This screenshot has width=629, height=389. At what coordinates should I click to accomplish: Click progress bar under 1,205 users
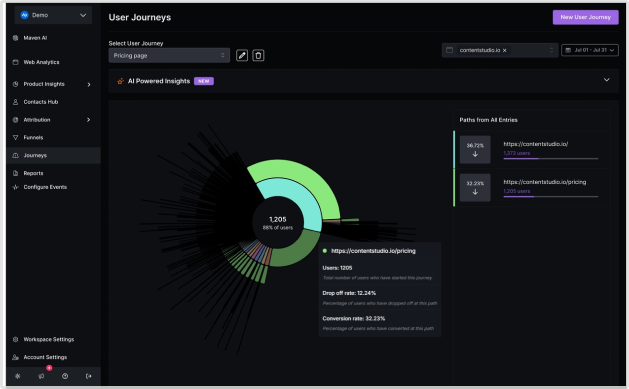tap(551, 197)
